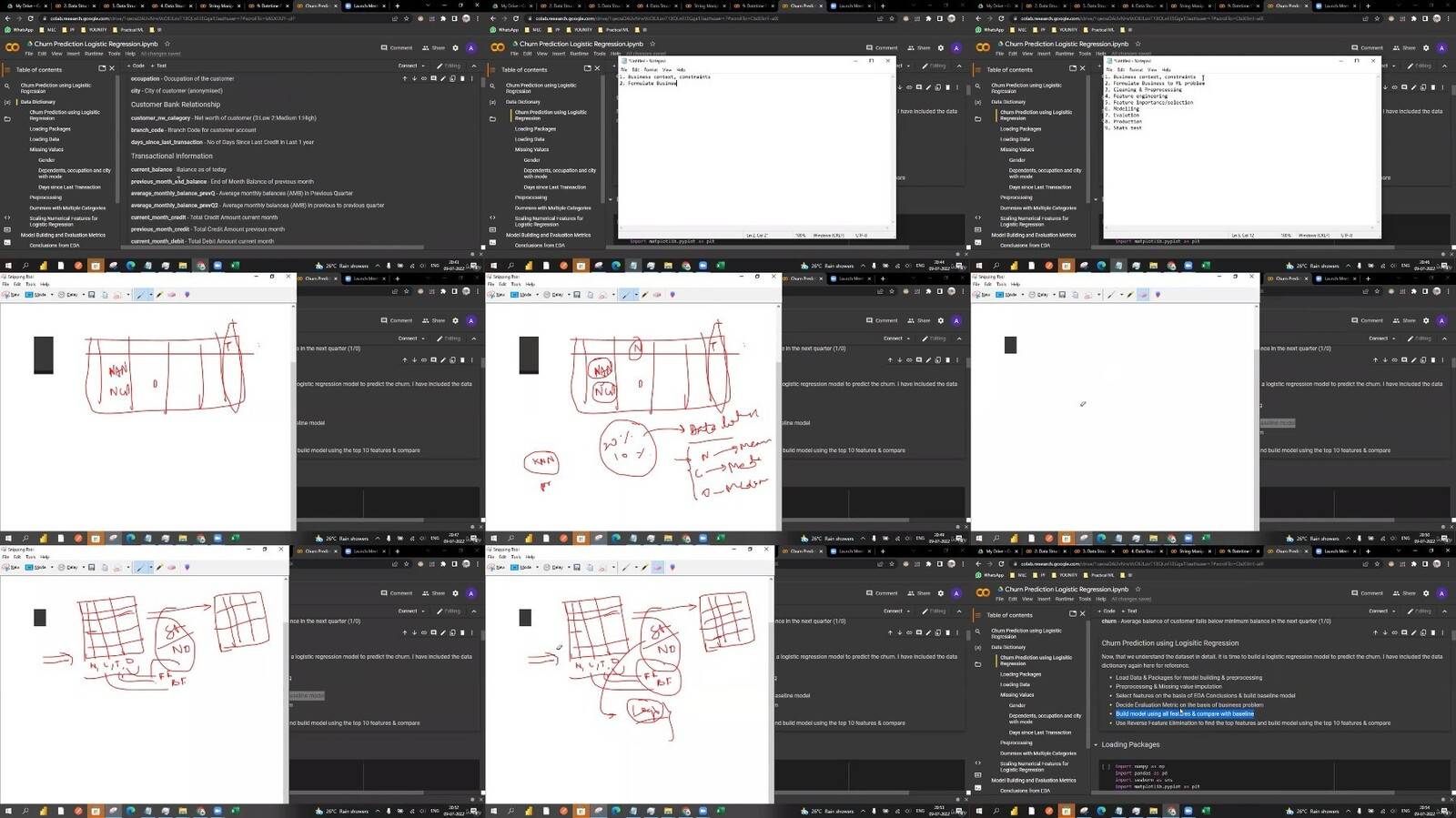Image resolution: width=1456 pixels, height=818 pixels.
Task: Click the 'Cleaning & Preprocessing' line in Notepad
Action: tap(1147, 89)
